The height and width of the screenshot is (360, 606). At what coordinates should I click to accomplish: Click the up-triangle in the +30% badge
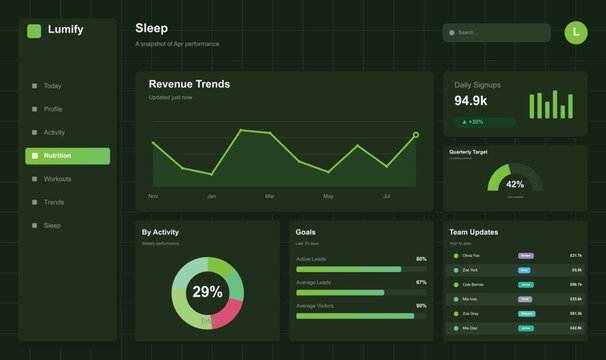464,122
